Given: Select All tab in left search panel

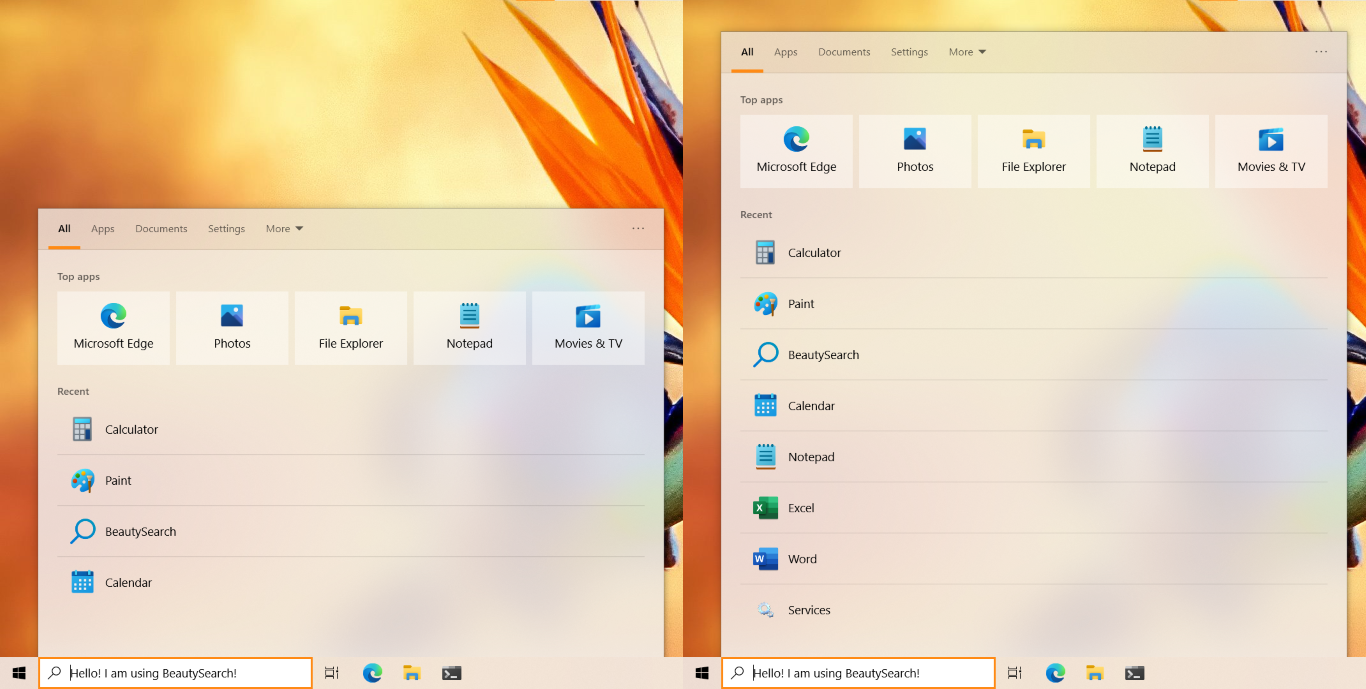Looking at the screenshot, I should point(64,229).
